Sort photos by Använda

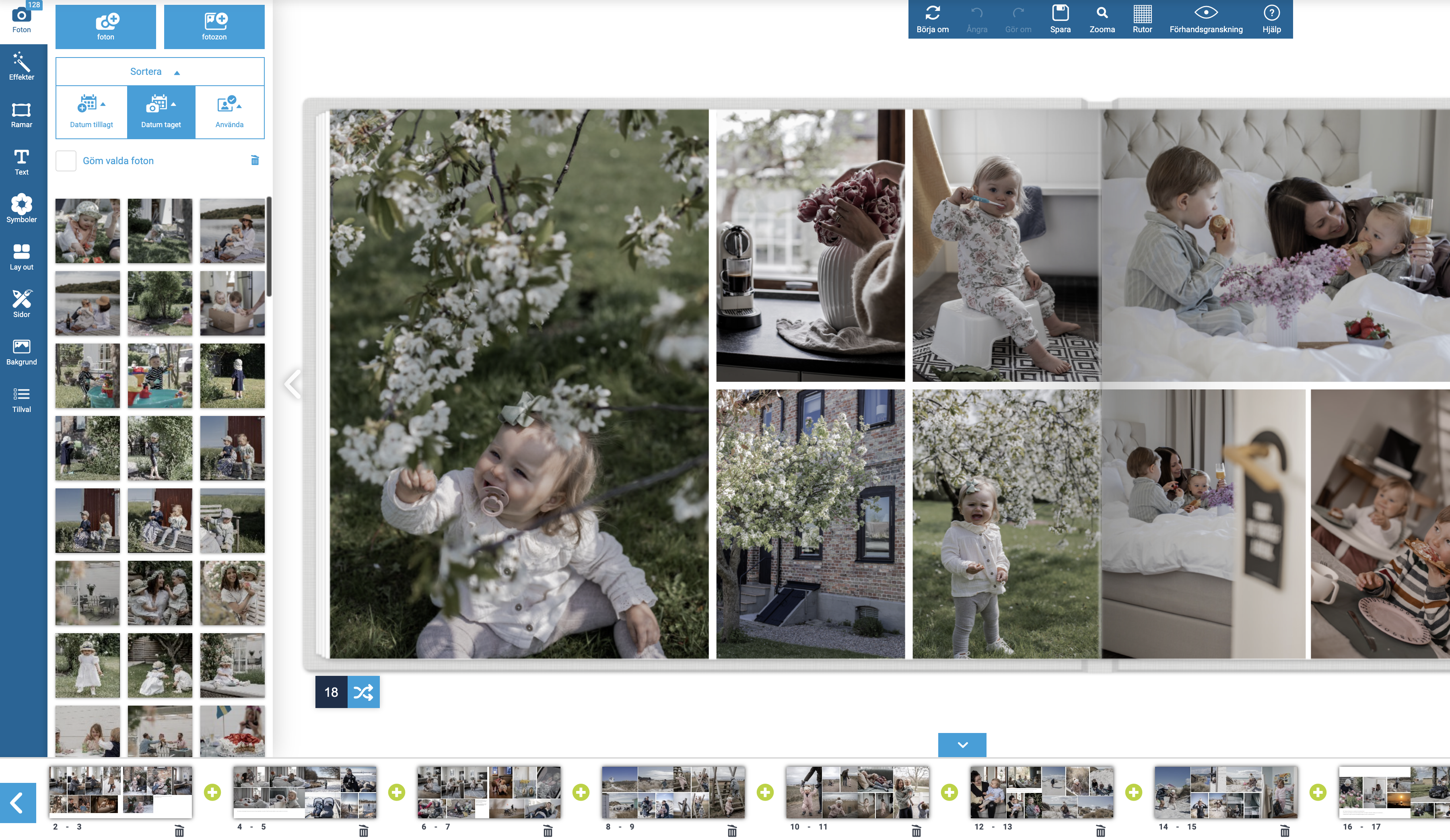[230, 112]
